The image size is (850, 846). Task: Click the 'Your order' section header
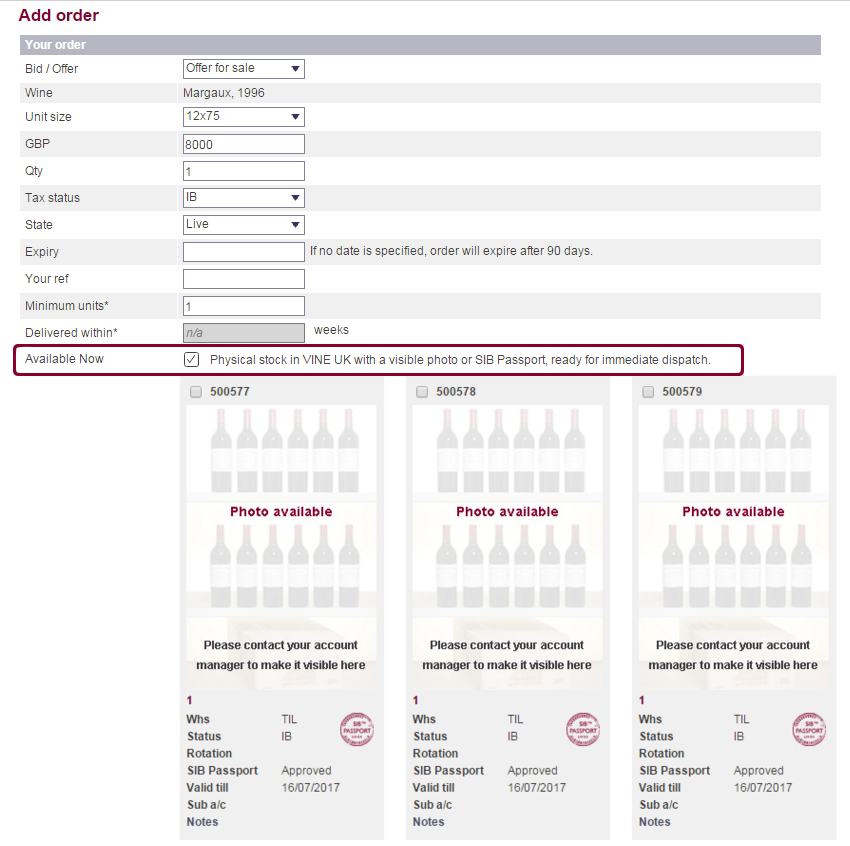pos(420,45)
